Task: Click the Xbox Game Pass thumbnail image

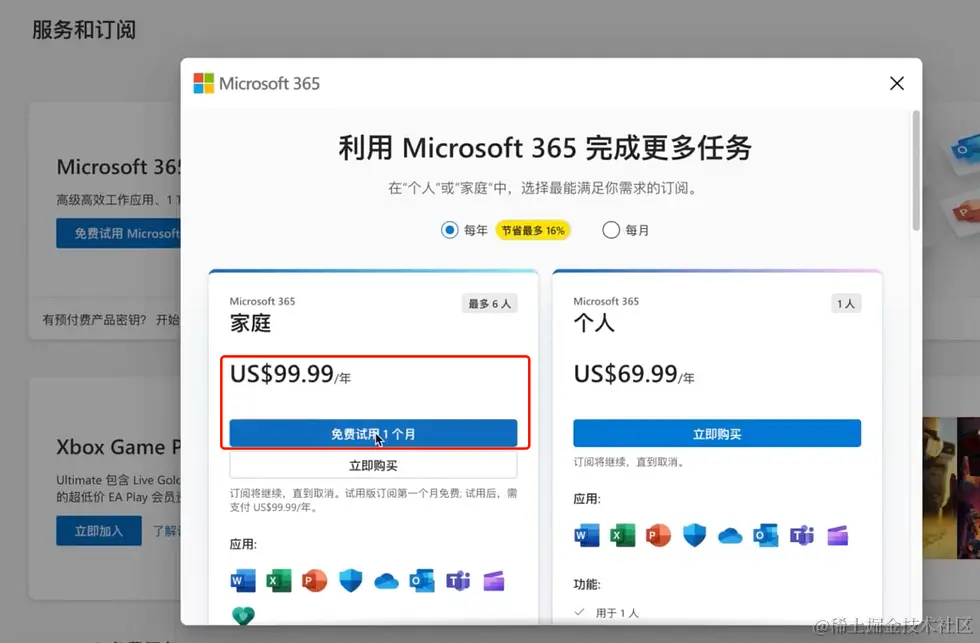Action: click(951, 487)
